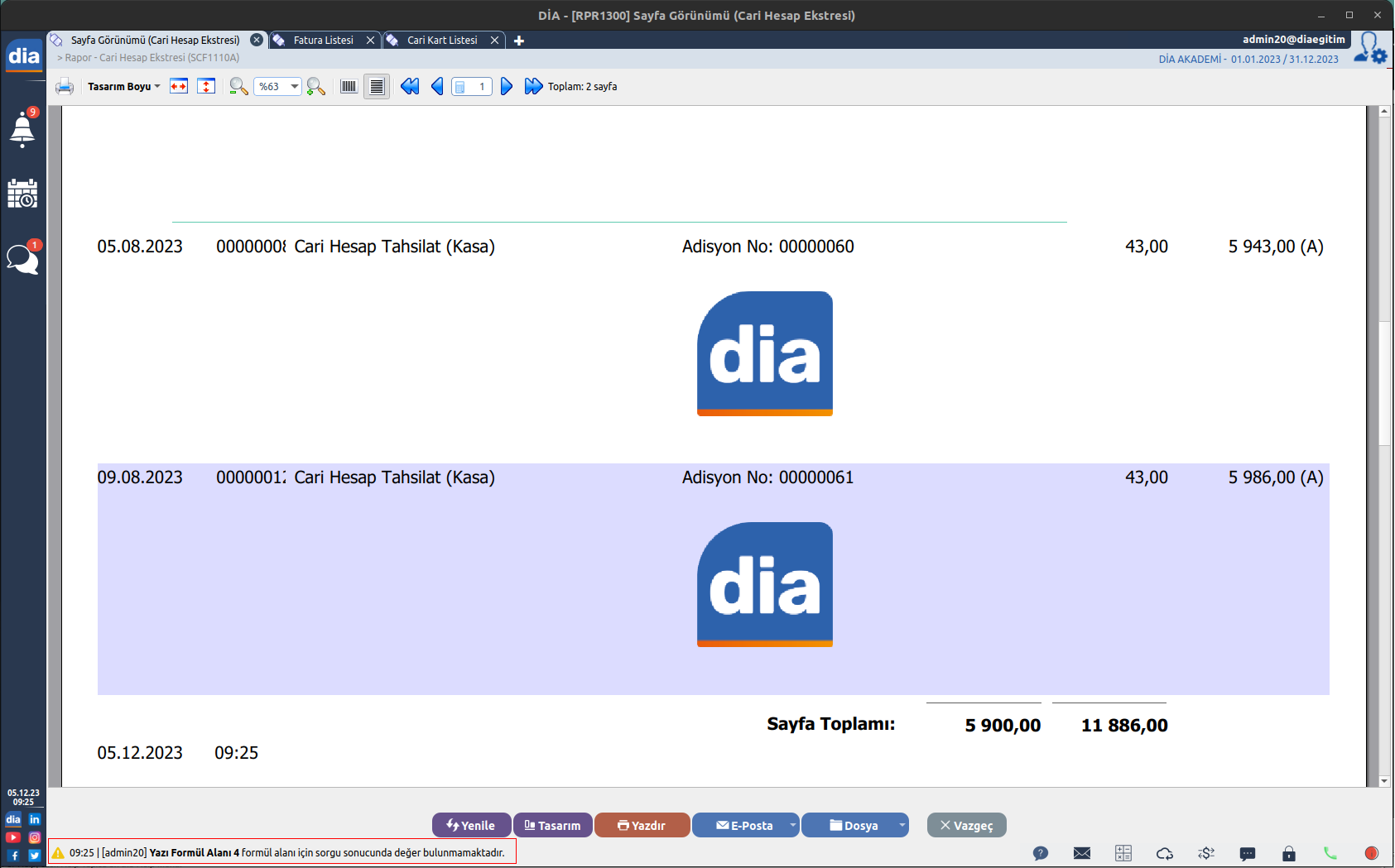
Task: Click the printer icon in toolbar
Action: [x=65, y=87]
